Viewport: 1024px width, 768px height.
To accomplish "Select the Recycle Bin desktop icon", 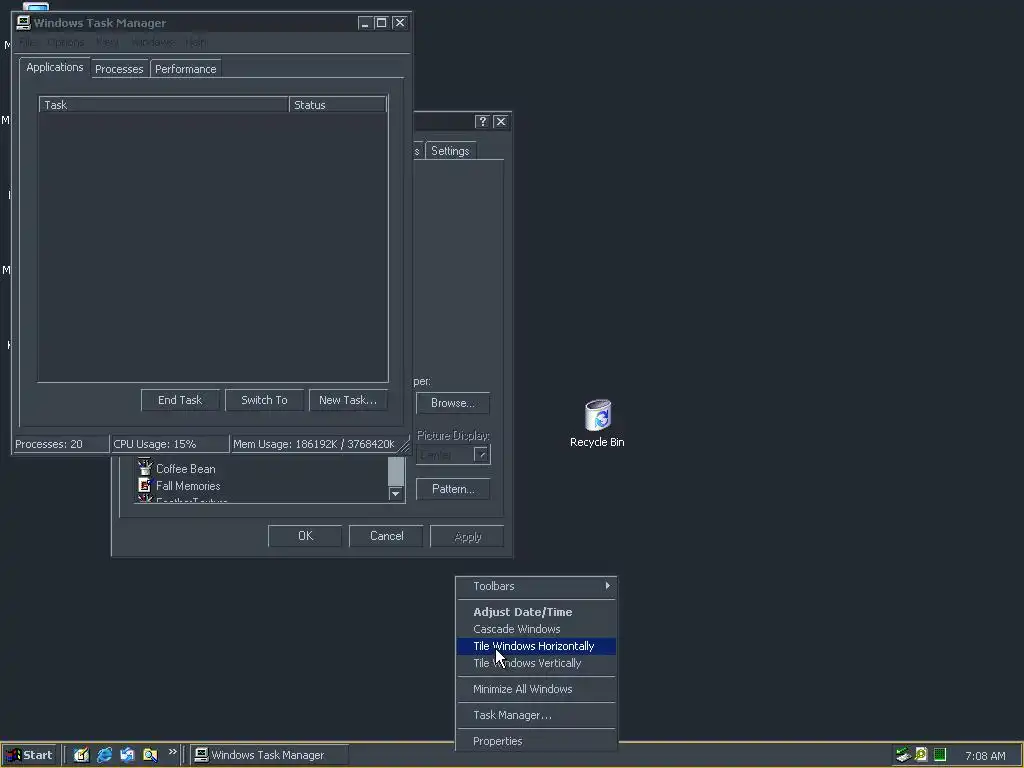I will click(x=598, y=423).
